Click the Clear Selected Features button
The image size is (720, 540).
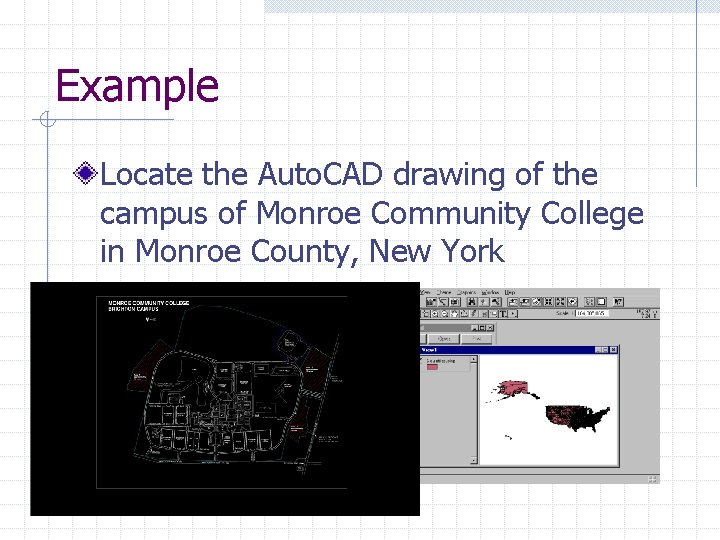click(602, 302)
